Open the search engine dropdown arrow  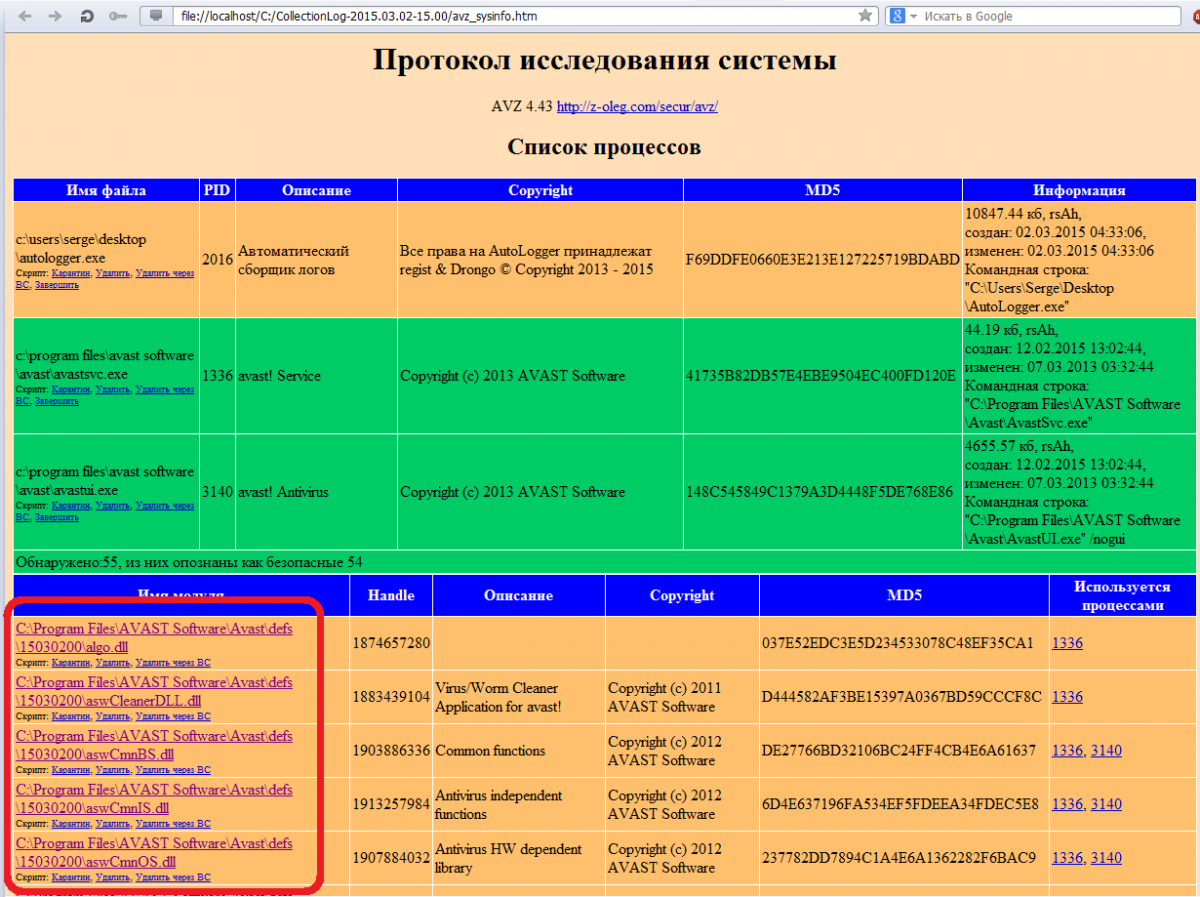[912, 17]
